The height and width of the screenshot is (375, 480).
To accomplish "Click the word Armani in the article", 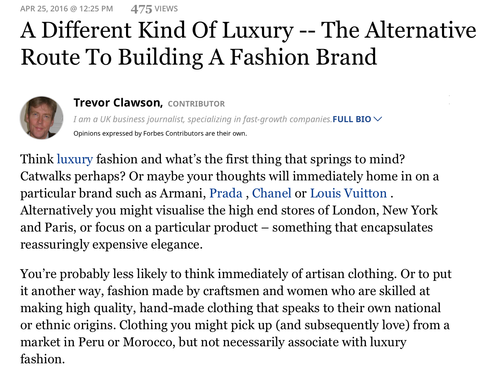I will pos(182,193).
